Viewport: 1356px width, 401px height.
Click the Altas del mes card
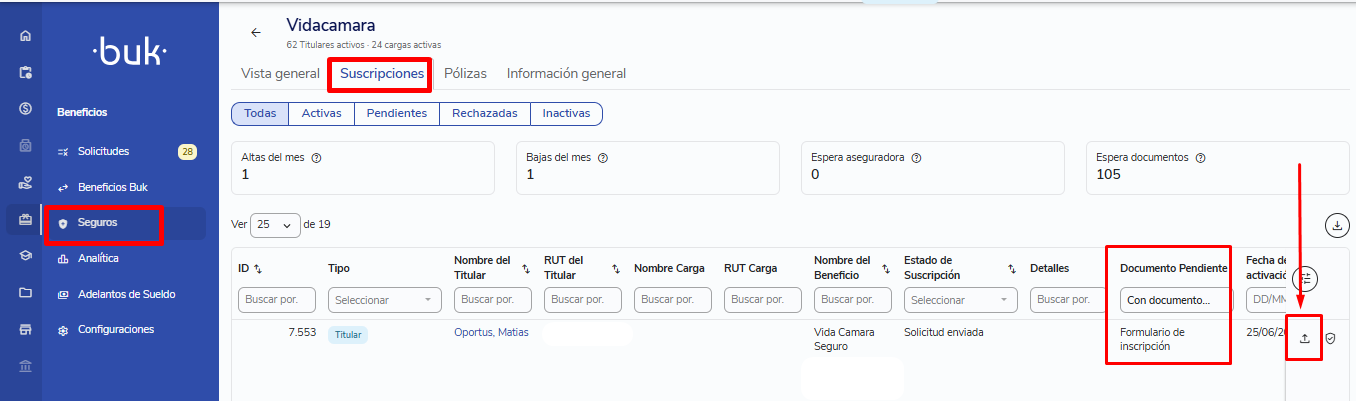click(x=362, y=167)
